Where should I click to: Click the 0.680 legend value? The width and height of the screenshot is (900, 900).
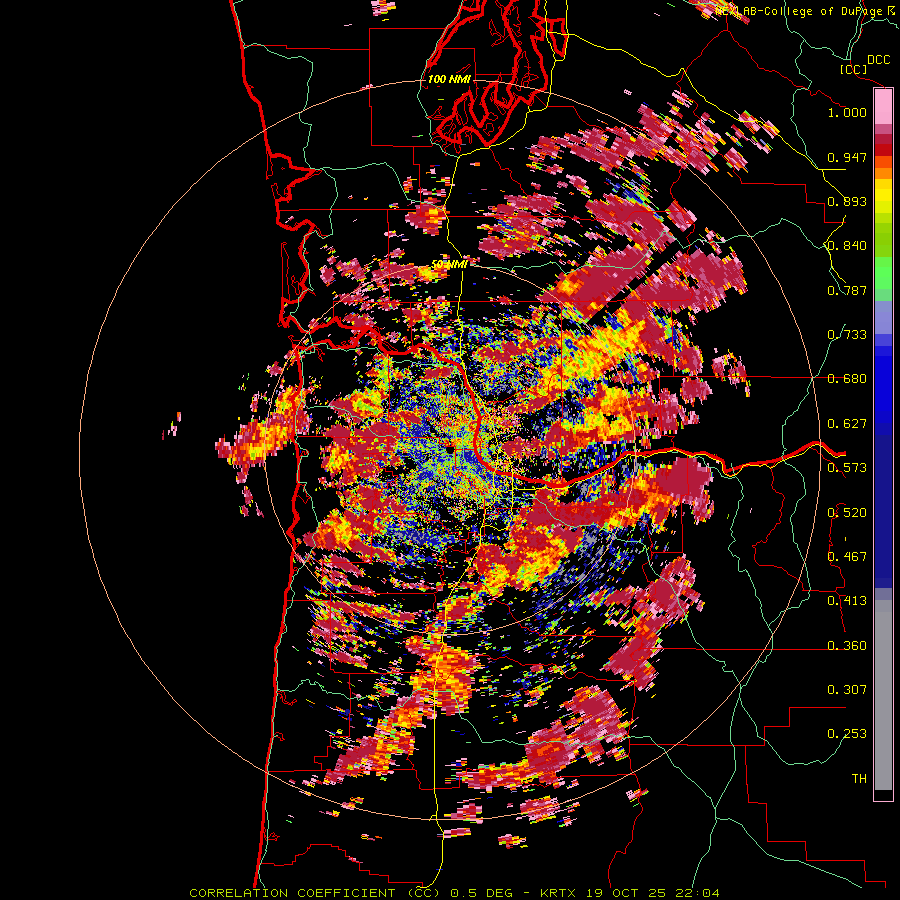click(847, 379)
